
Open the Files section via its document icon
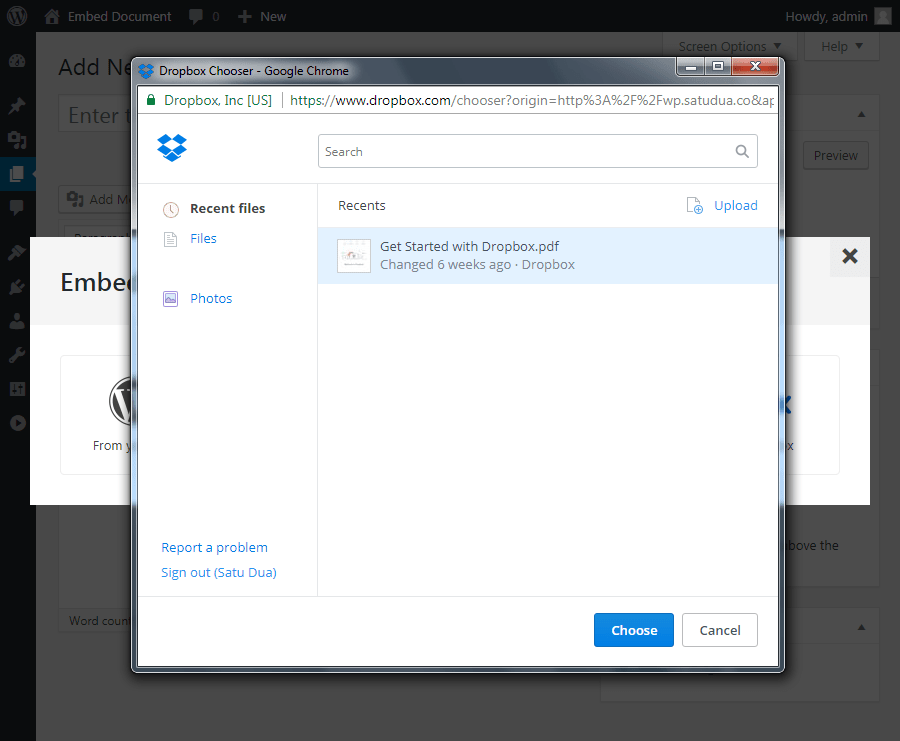click(170, 238)
